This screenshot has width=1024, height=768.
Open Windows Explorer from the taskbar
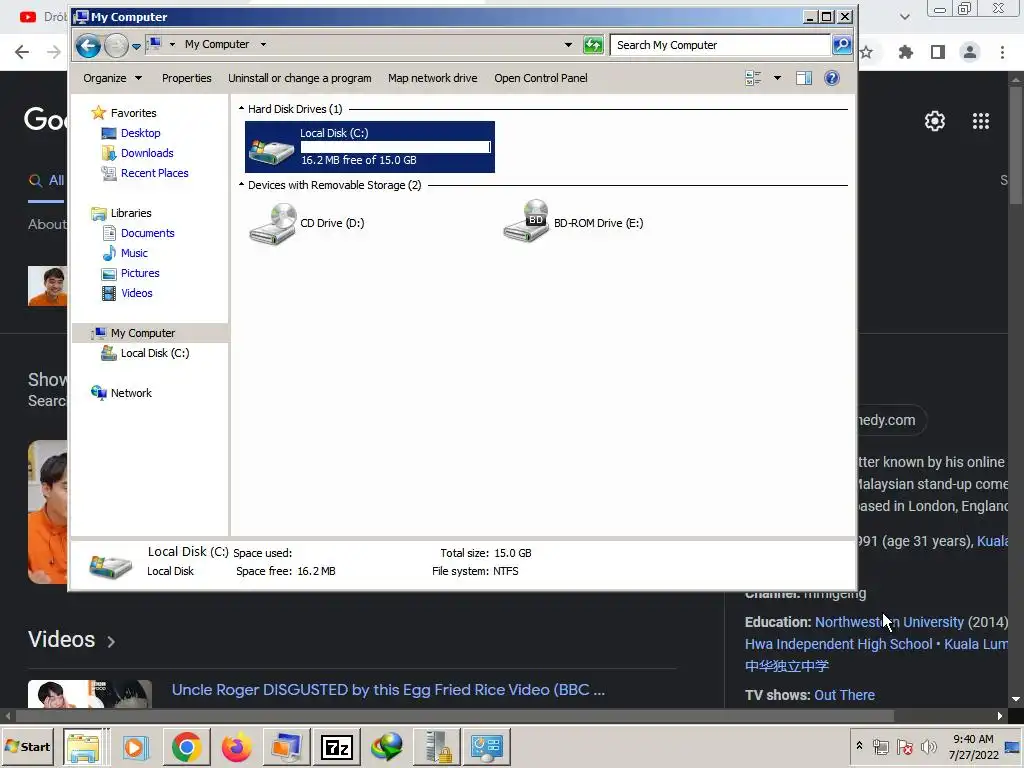(x=83, y=747)
